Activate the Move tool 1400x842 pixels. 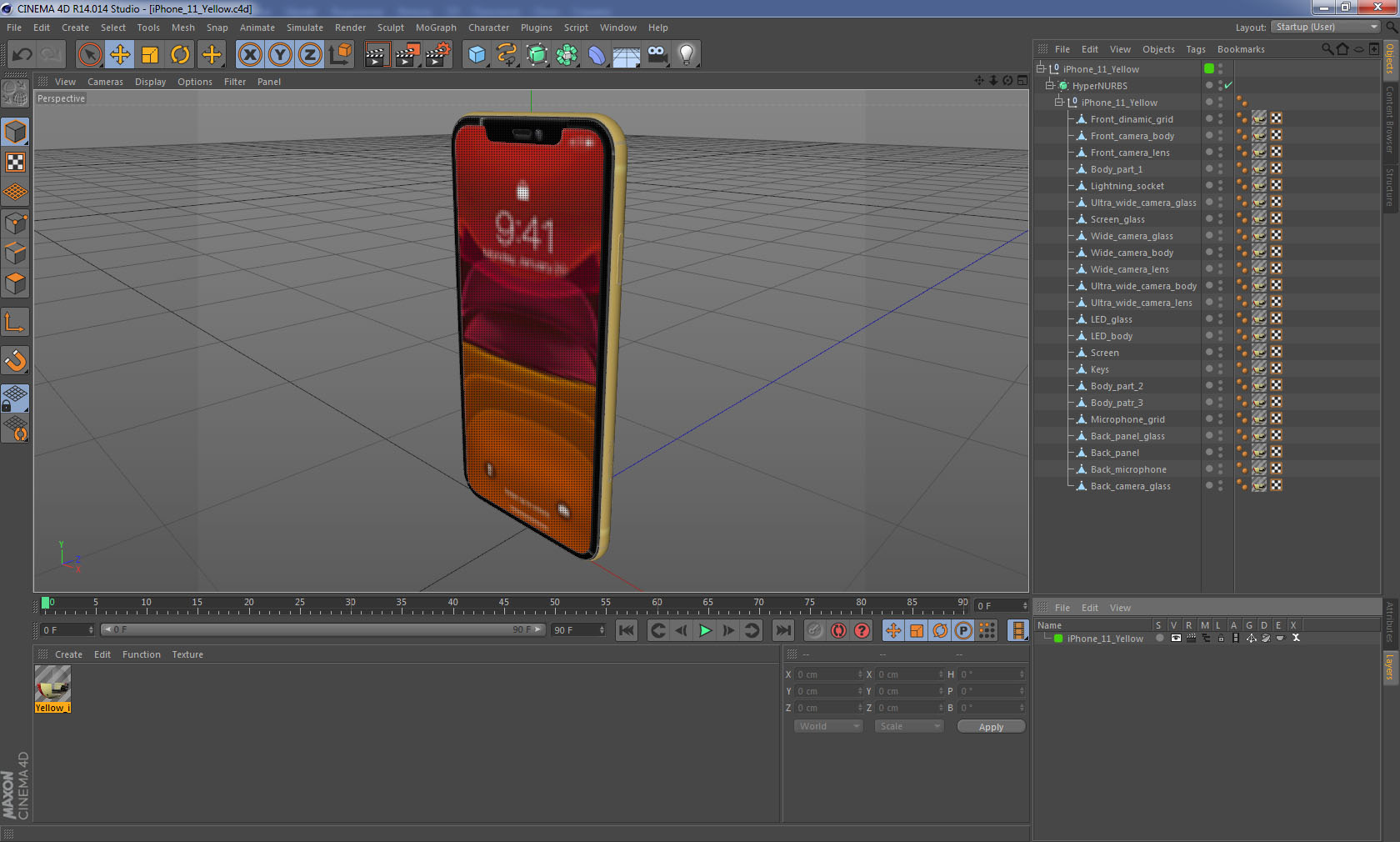(x=120, y=55)
